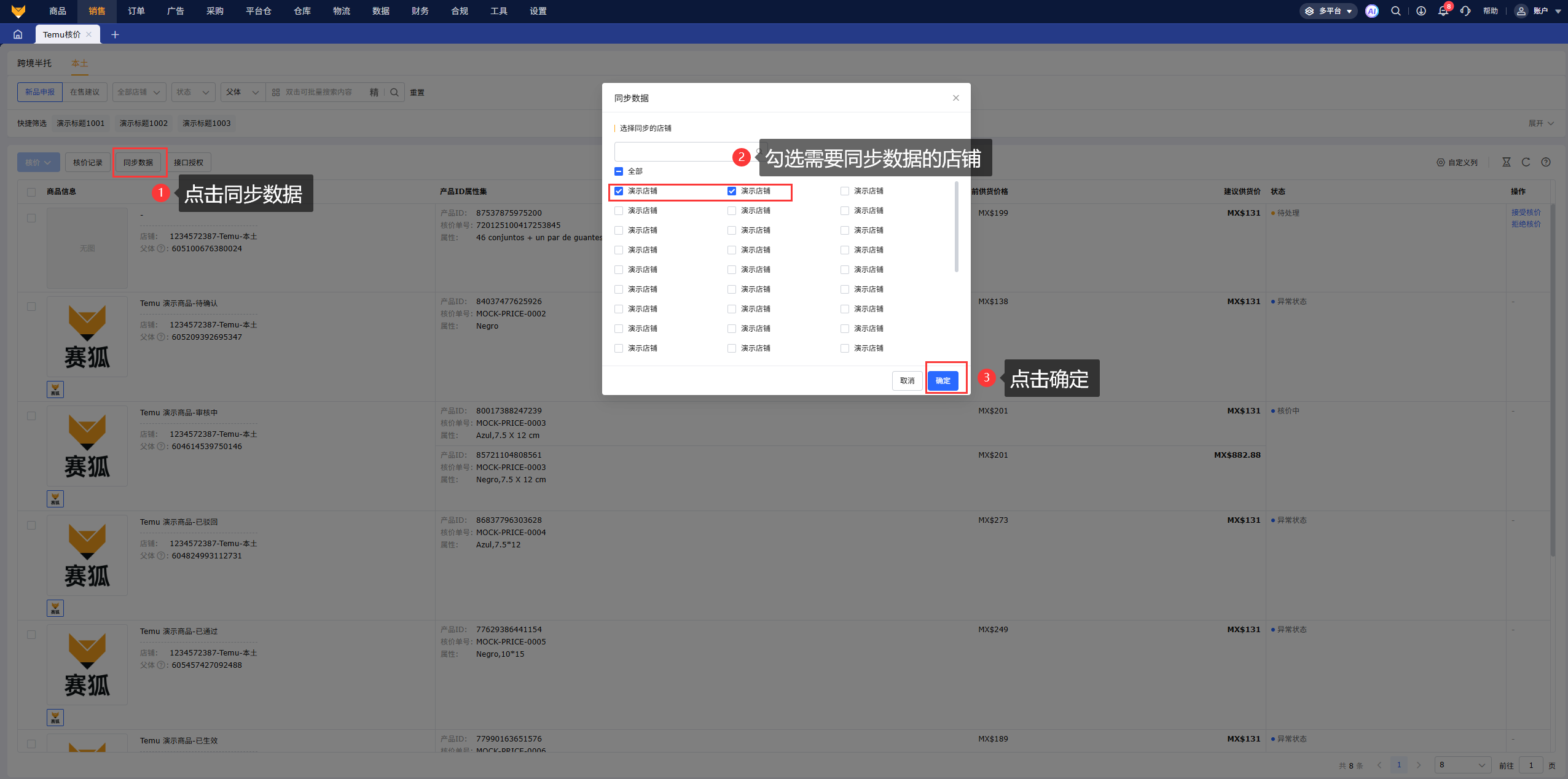The height and width of the screenshot is (779, 1568).
Task: Select row checkbox for Temu 演示商品-待确认
Action: [x=31, y=307]
